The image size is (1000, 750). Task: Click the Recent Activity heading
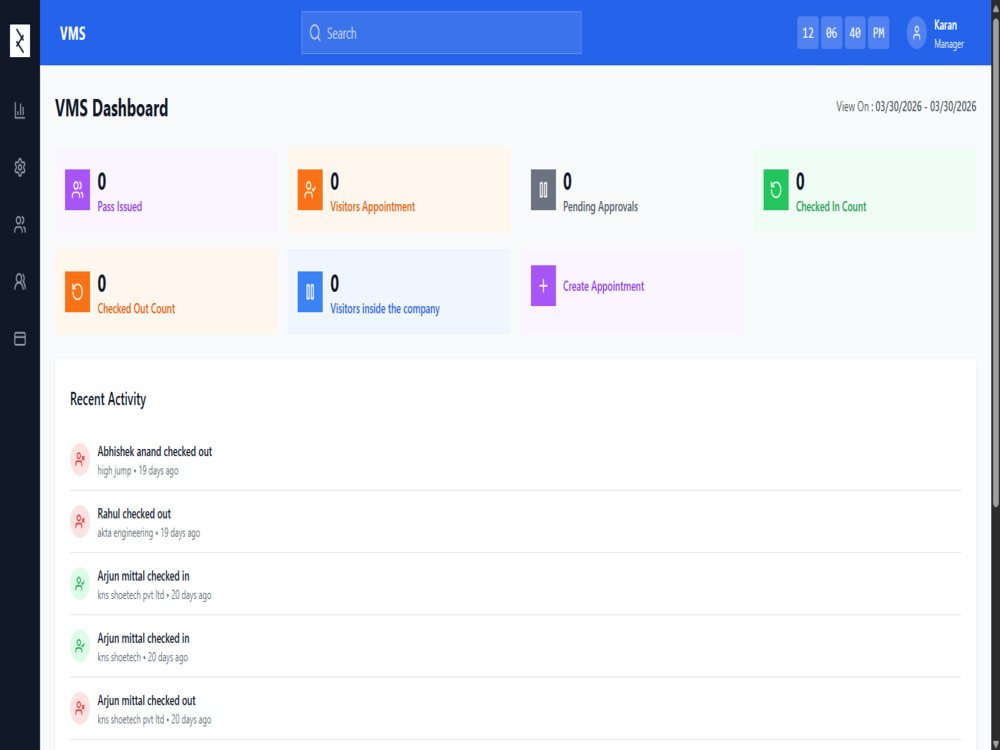(x=108, y=399)
